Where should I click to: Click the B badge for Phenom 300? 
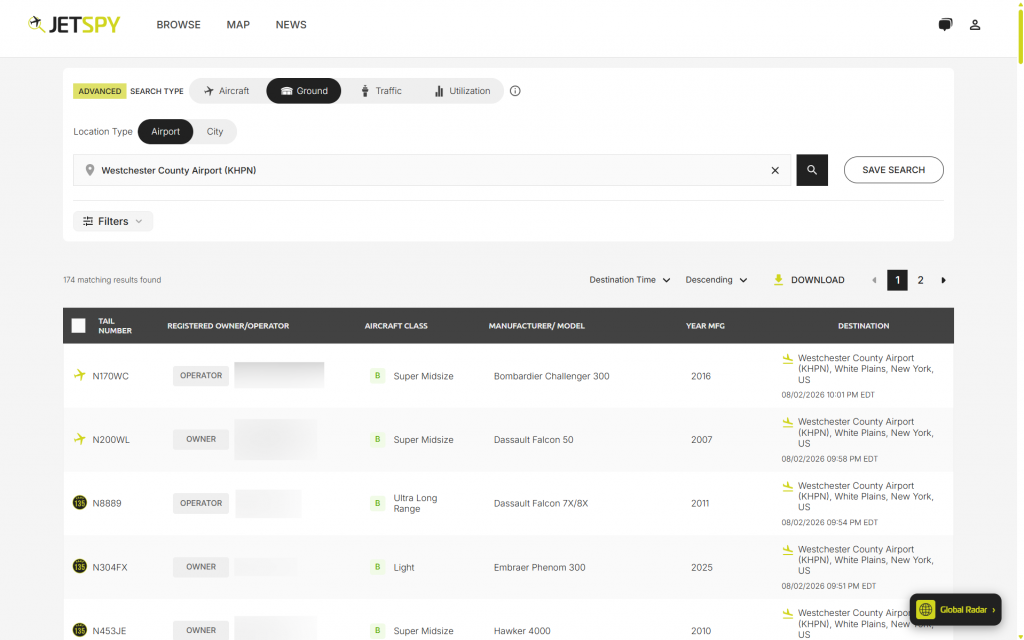click(377, 567)
